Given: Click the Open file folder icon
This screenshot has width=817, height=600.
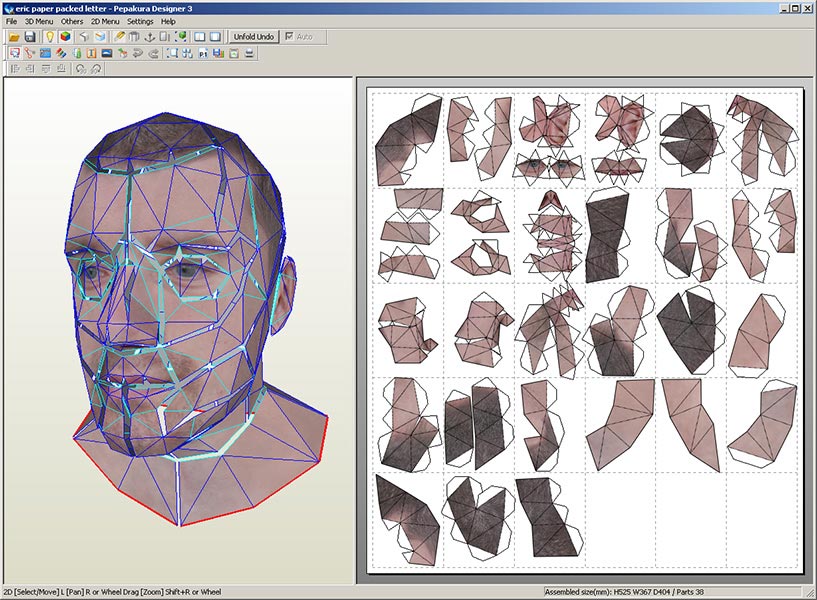Looking at the screenshot, I should (x=14, y=37).
